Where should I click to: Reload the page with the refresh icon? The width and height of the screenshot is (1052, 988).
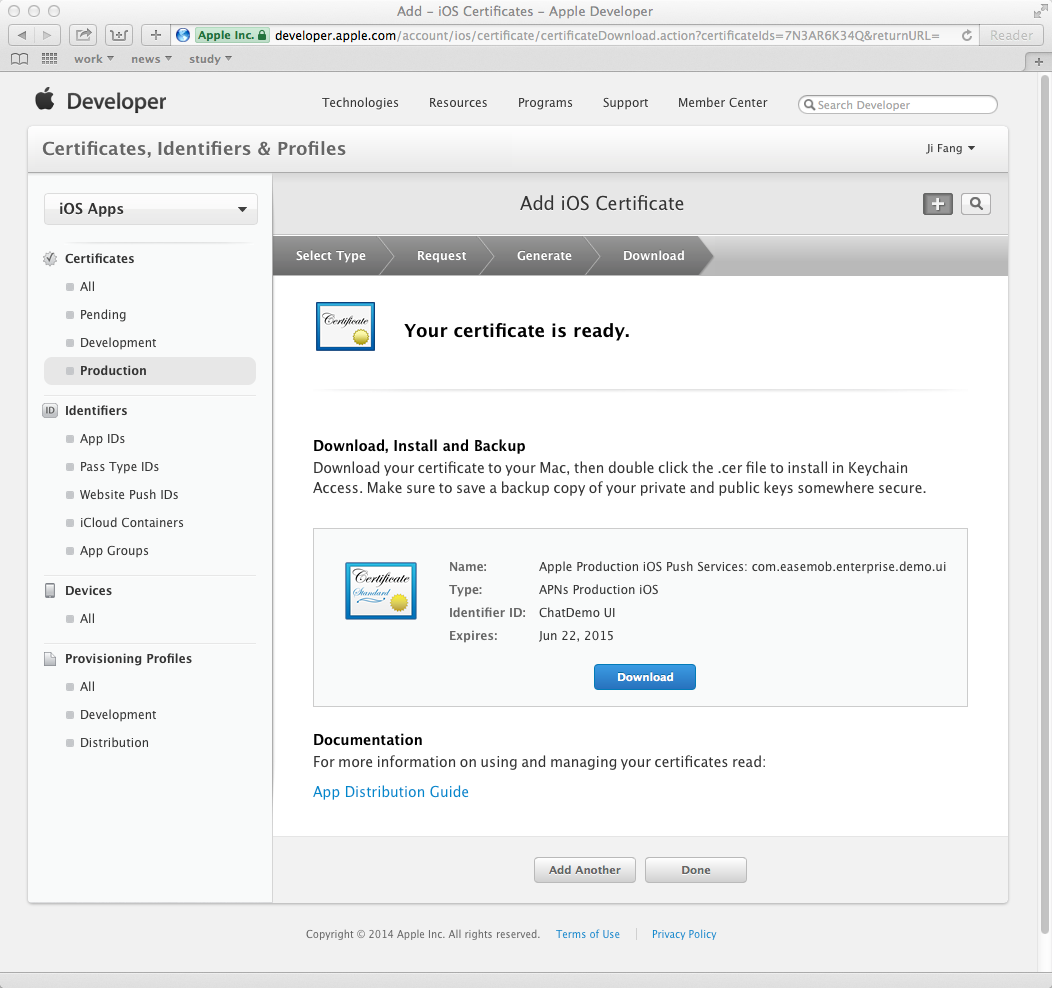click(x=967, y=36)
